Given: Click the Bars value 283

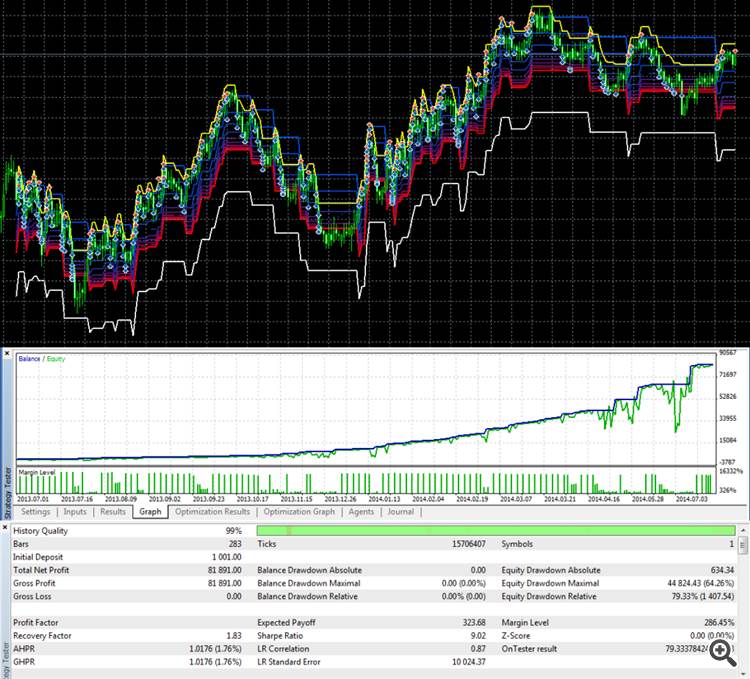Looking at the screenshot, I should [235, 544].
